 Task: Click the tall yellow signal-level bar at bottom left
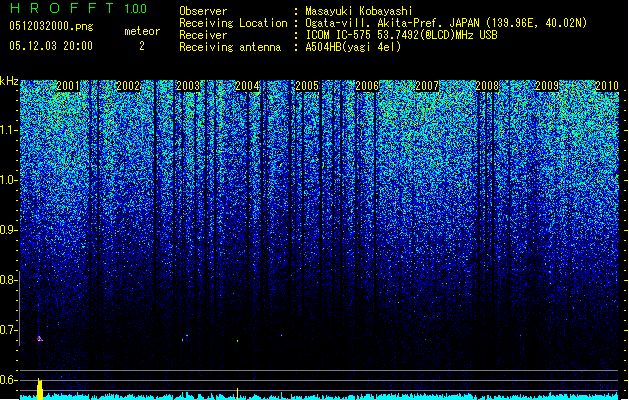point(40,389)
